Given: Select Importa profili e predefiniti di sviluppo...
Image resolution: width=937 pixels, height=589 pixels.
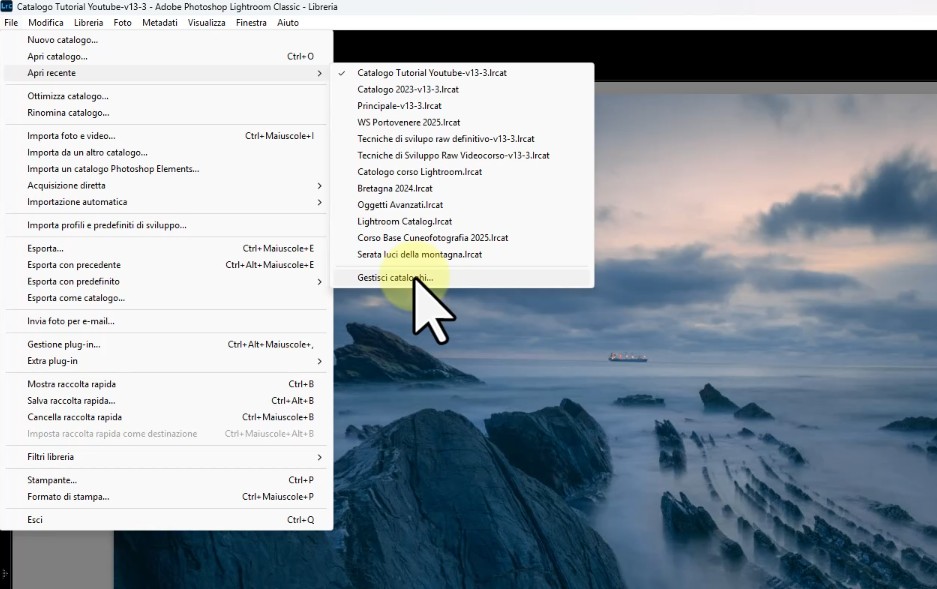Looking at the screenshot, I should (x=166, y=226).
